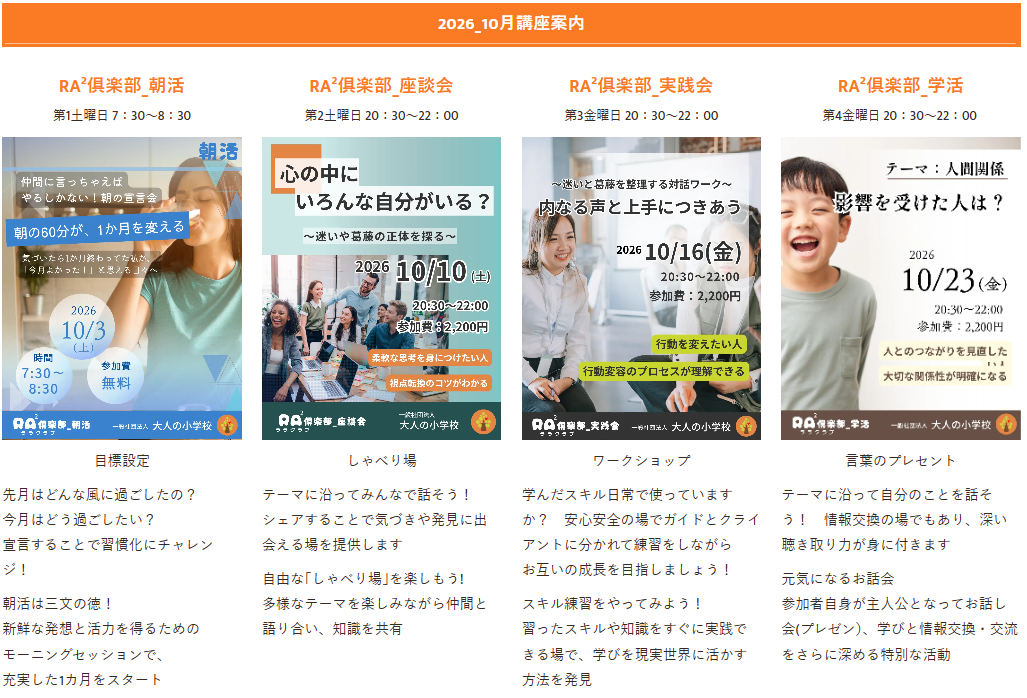
Task: Click the 心の中に flyer title text
Action: coord(320,174)
